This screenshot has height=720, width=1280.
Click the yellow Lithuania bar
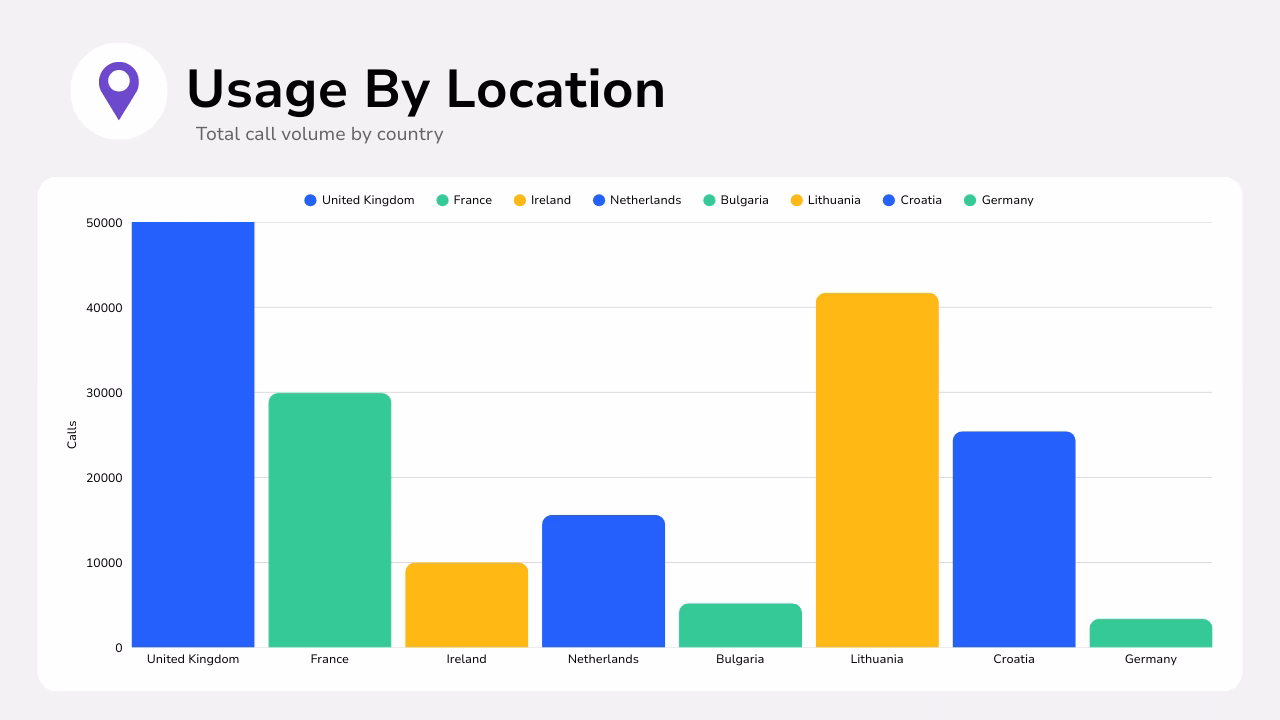point(877,470)
